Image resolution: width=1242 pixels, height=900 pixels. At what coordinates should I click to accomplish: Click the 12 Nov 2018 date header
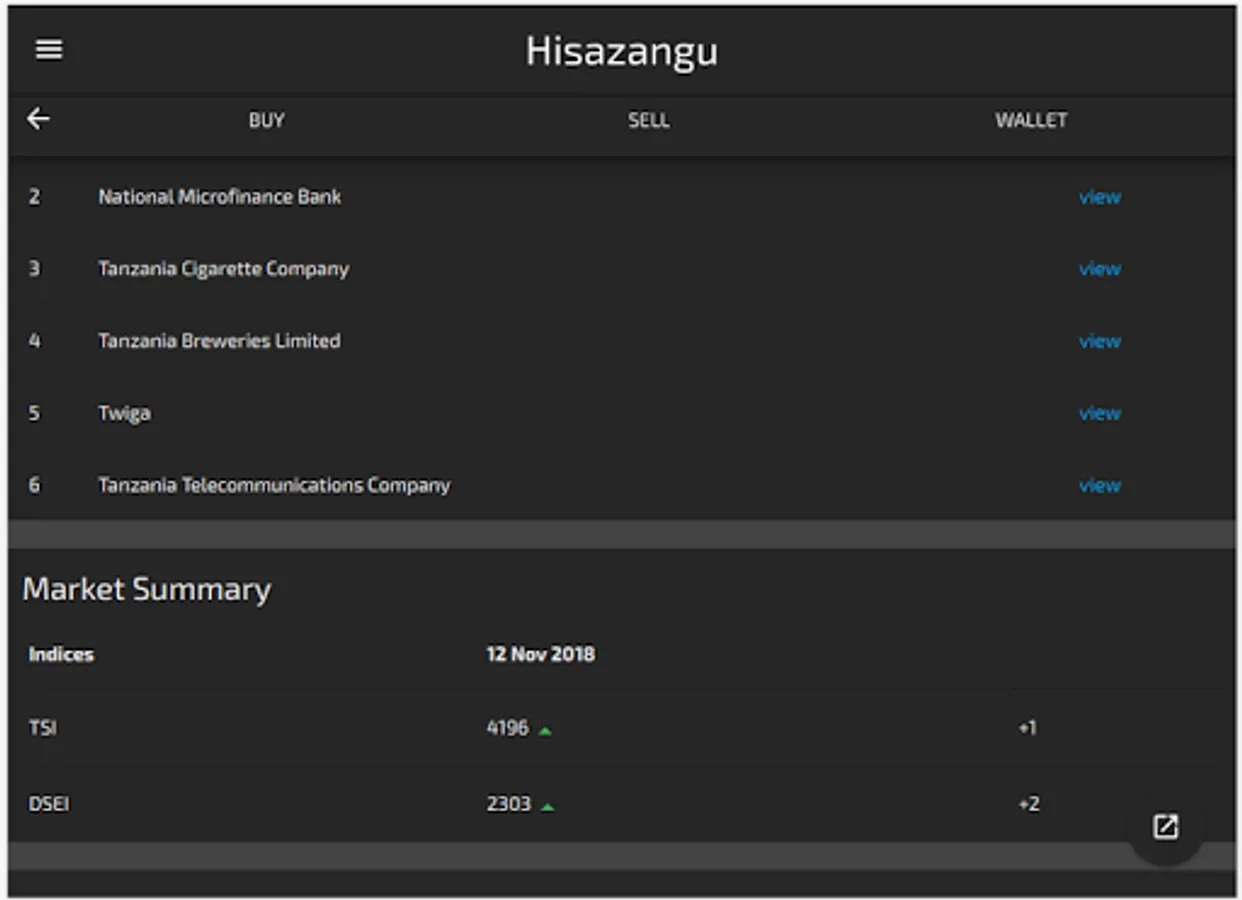click(x=540, y=654)
